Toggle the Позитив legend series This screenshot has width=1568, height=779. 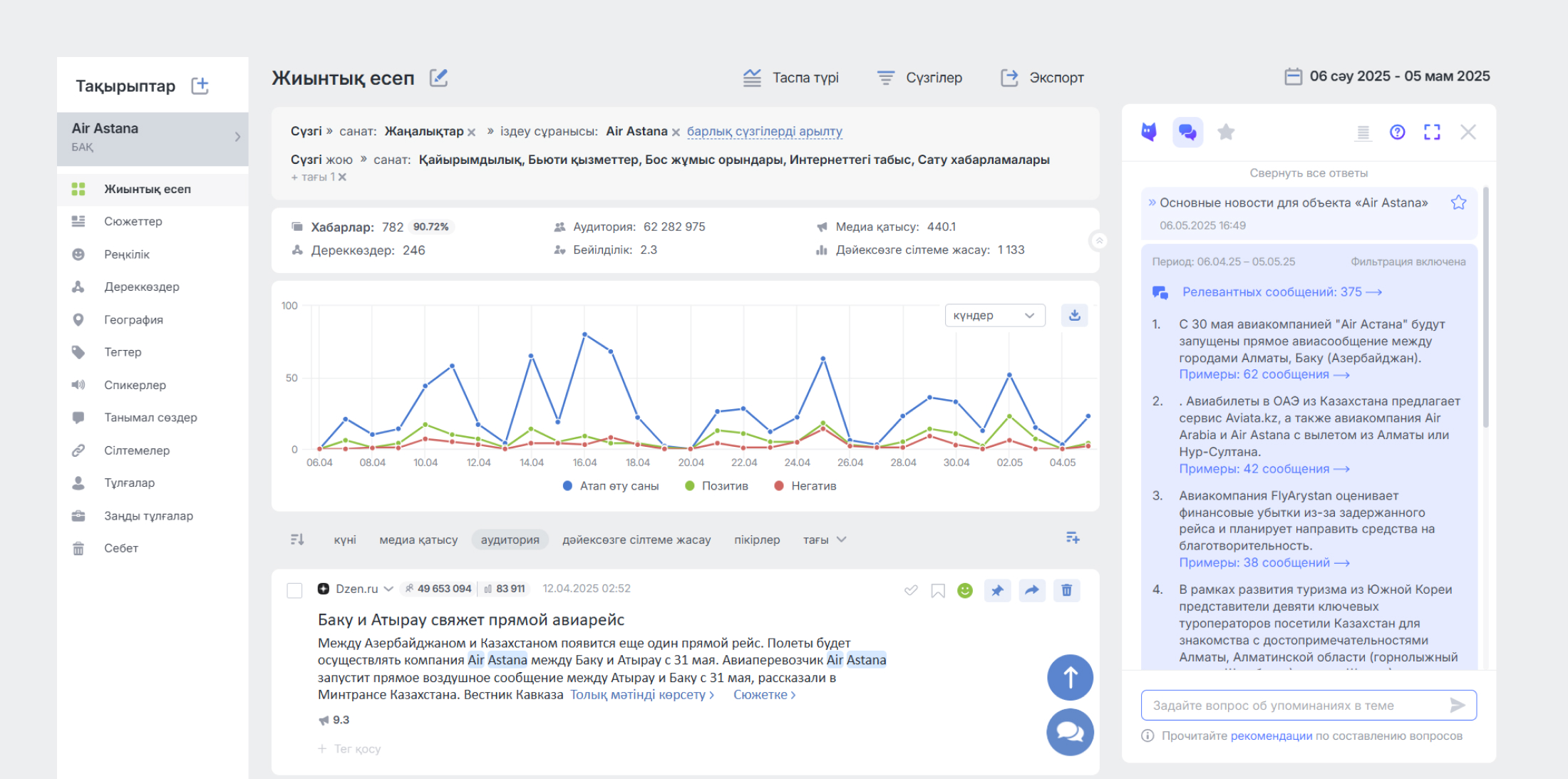[716, 486]
